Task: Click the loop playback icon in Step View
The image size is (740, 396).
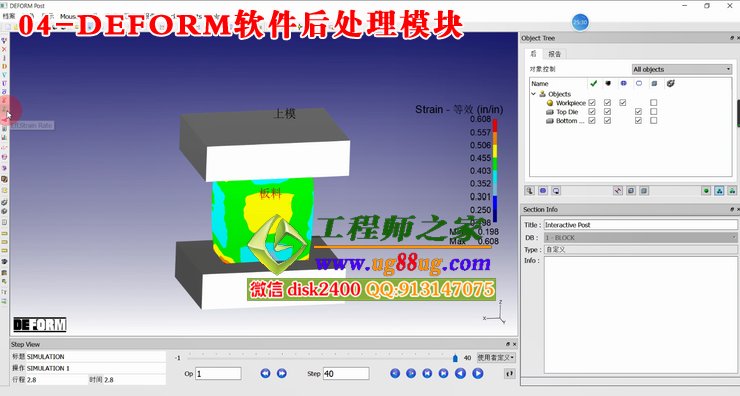Action: 510,373
